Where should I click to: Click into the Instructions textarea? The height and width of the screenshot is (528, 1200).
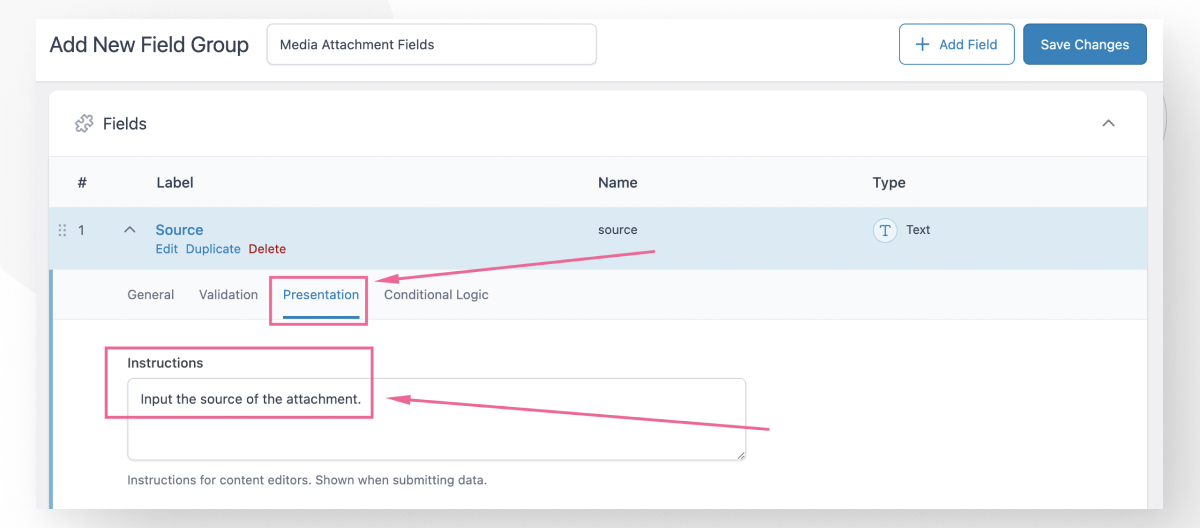pyautogui.click(x=436, y=419)
